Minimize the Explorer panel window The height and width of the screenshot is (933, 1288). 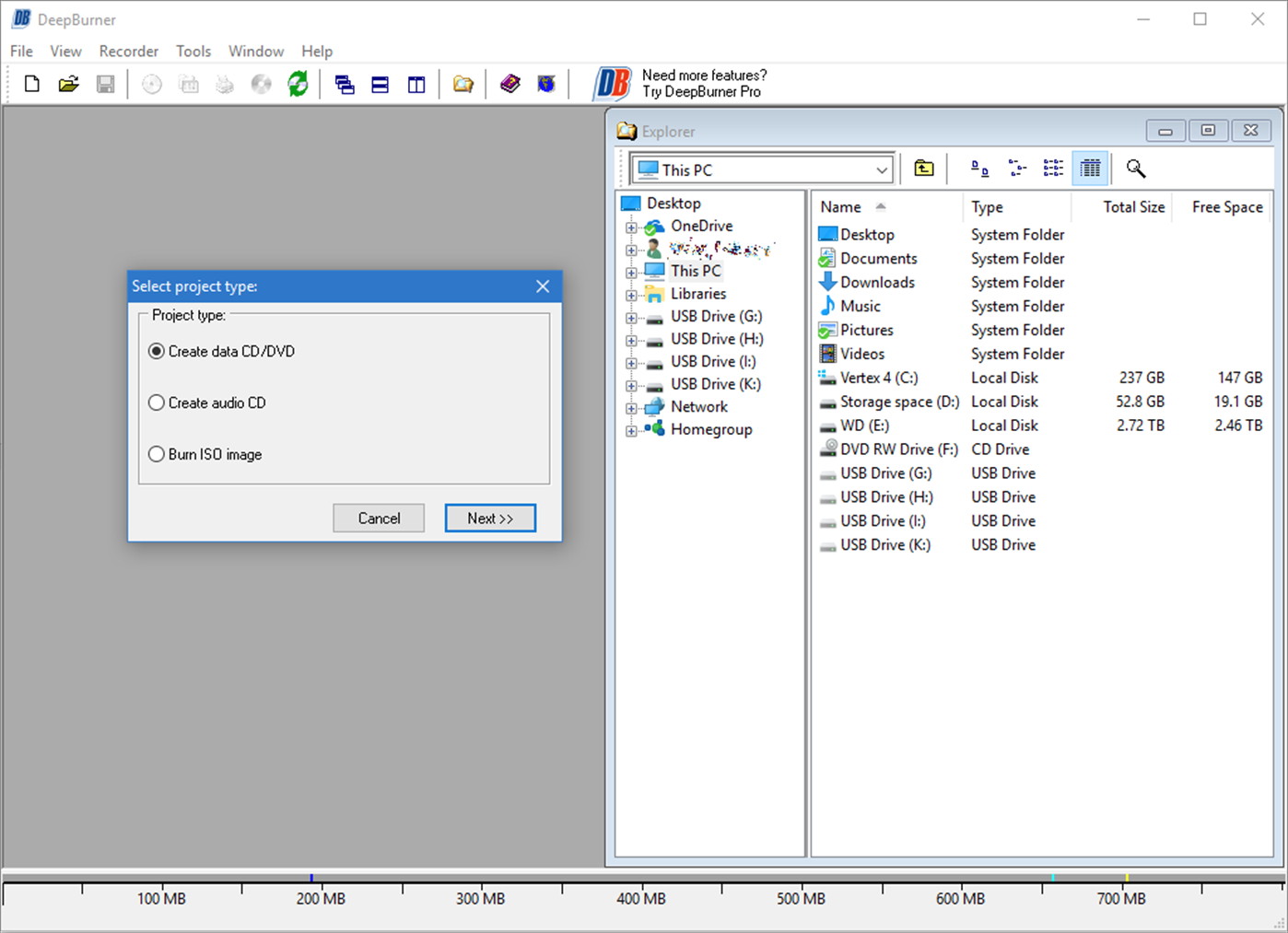click(x=1165, y=131)
